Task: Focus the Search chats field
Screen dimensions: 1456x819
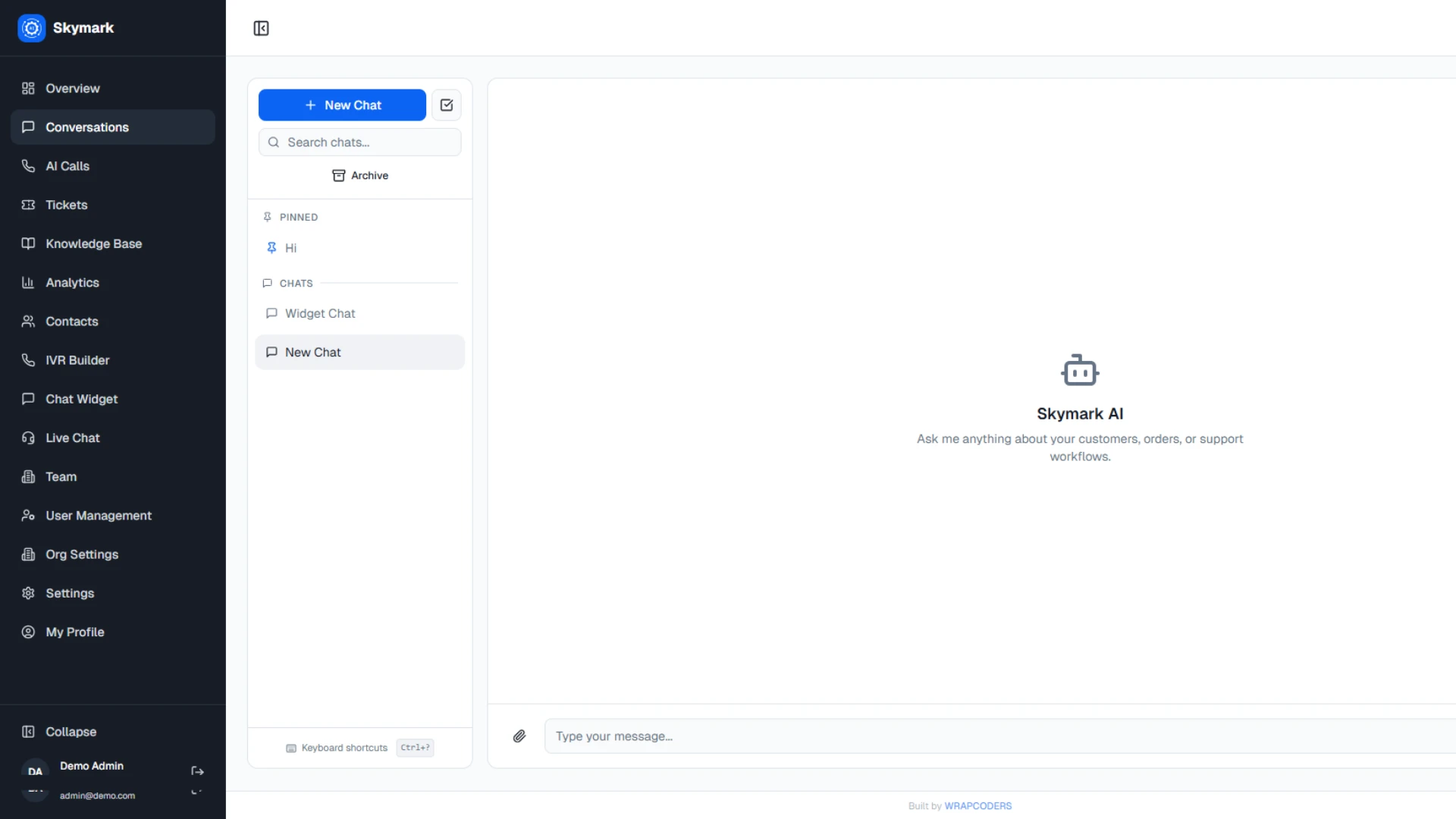Action: [359, 142]
